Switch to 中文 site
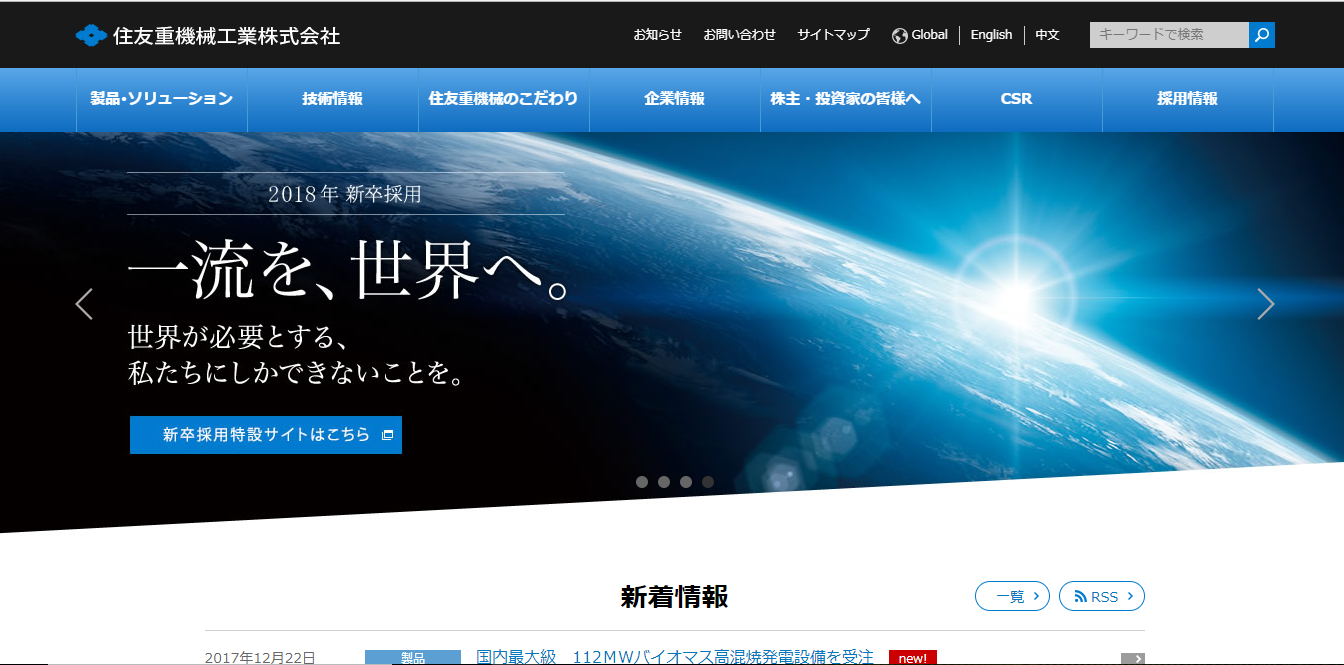 [x=1047, y=35]
